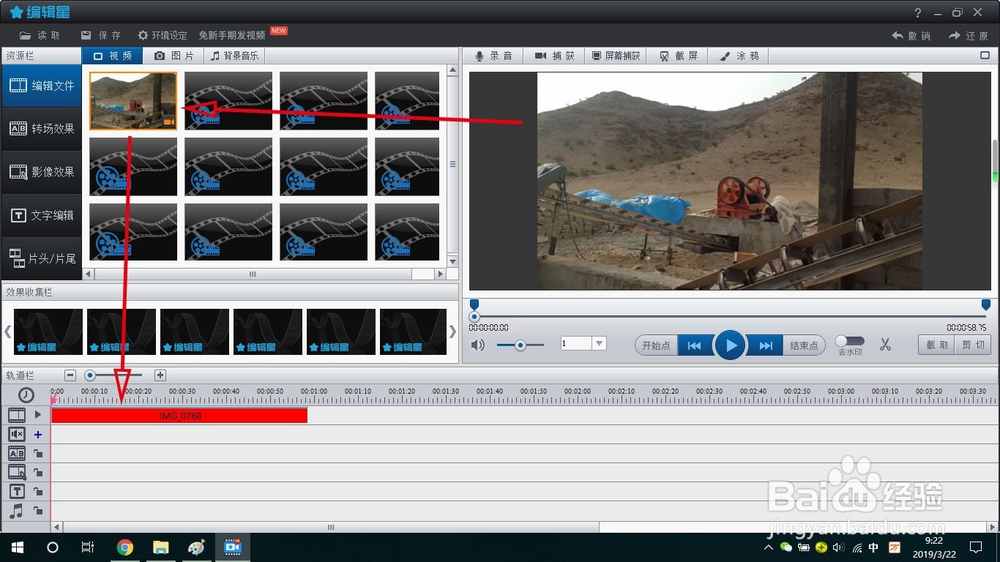
Task: Click the preview playback position slider
Action: coord(474,316)
